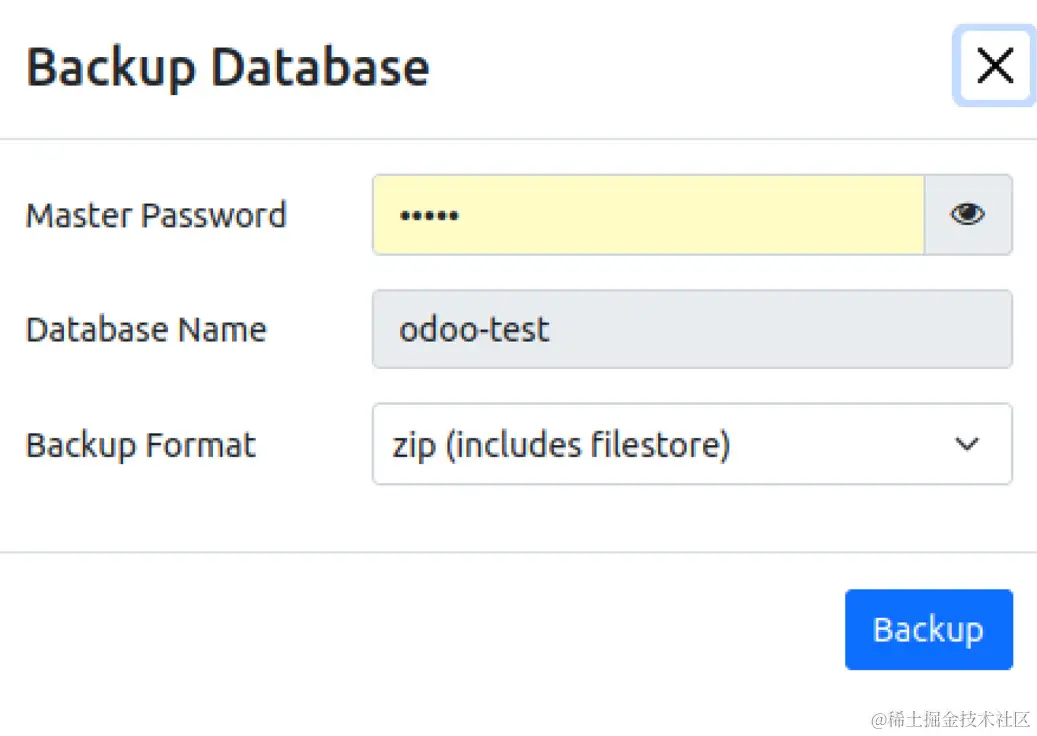
Task: Click the word zip in the Backup Format box
Action: (x=412, y=445)
